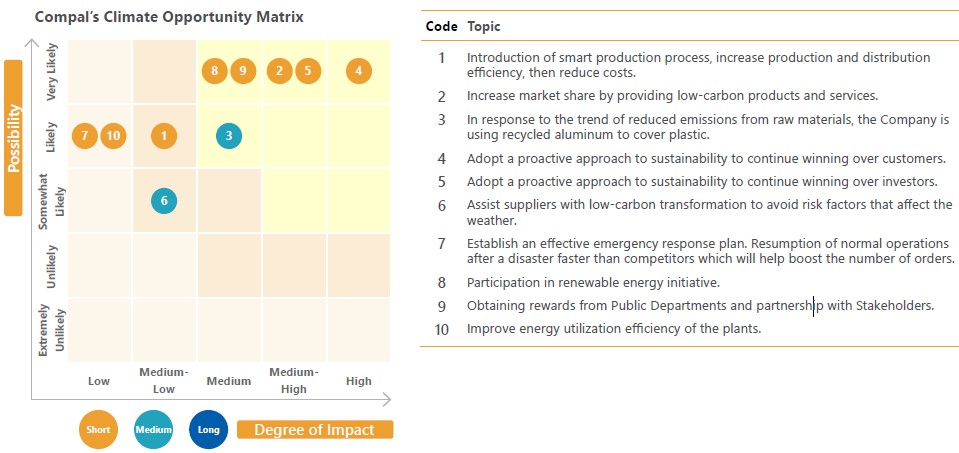Screen dimensions: 959x453
Task: Click the Possibility vertical axis label
Action: point(13,138)
